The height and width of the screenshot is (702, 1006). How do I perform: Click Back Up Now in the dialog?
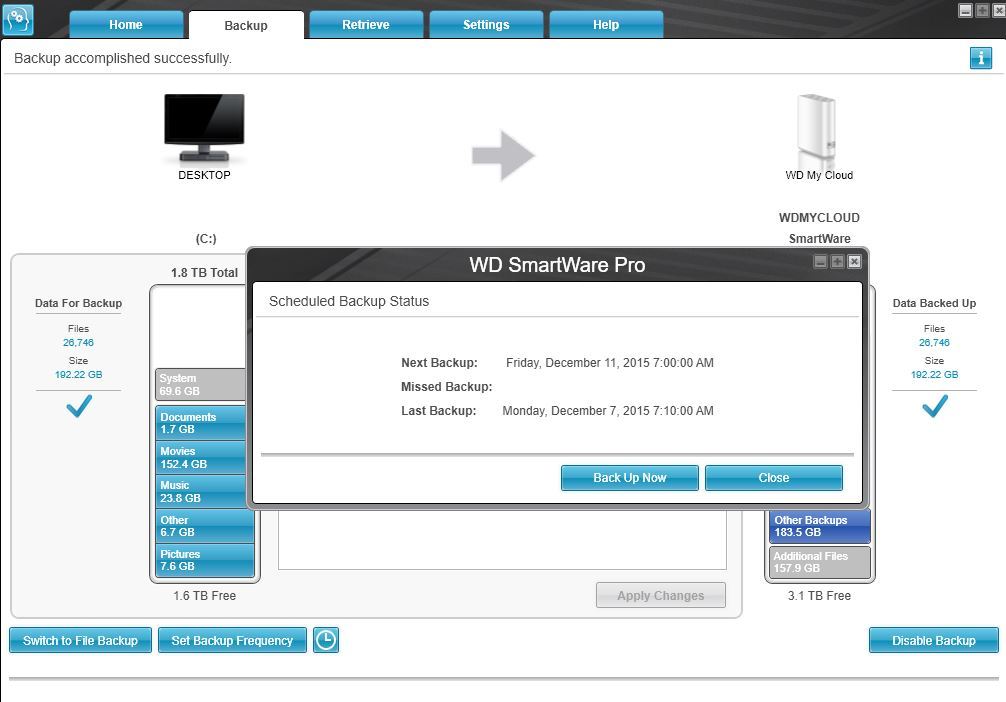pyautogui.click(x=629, y=478)
